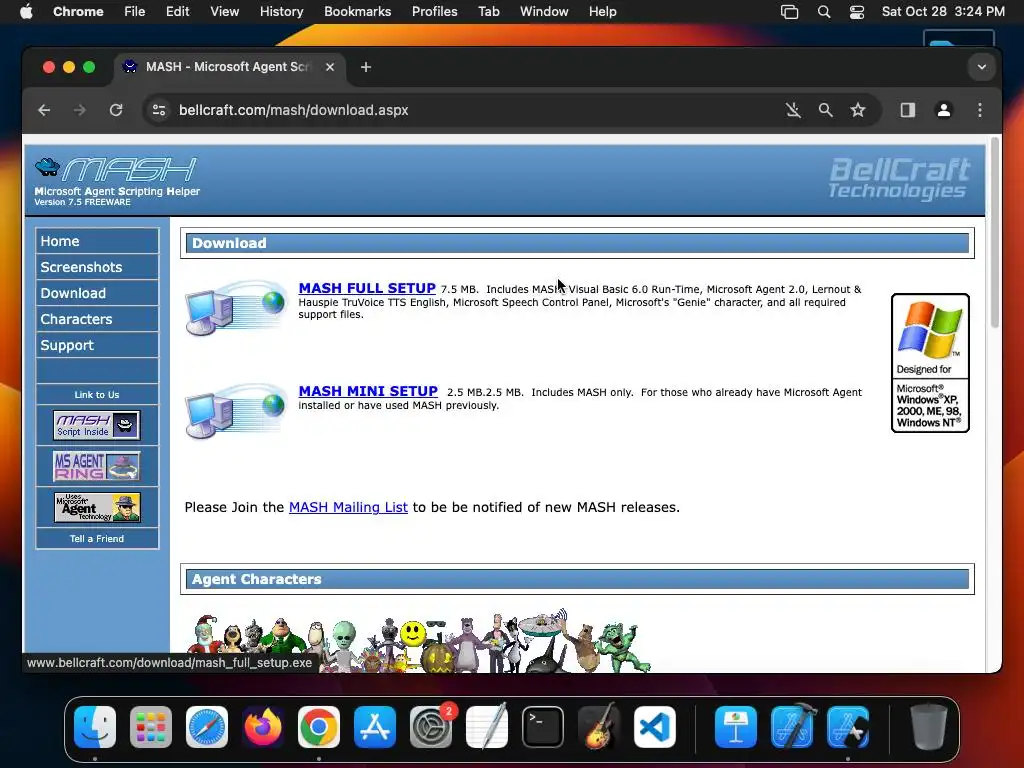Expand the tab search chevron
1024x768 pixels.
[x=982, y=67]
